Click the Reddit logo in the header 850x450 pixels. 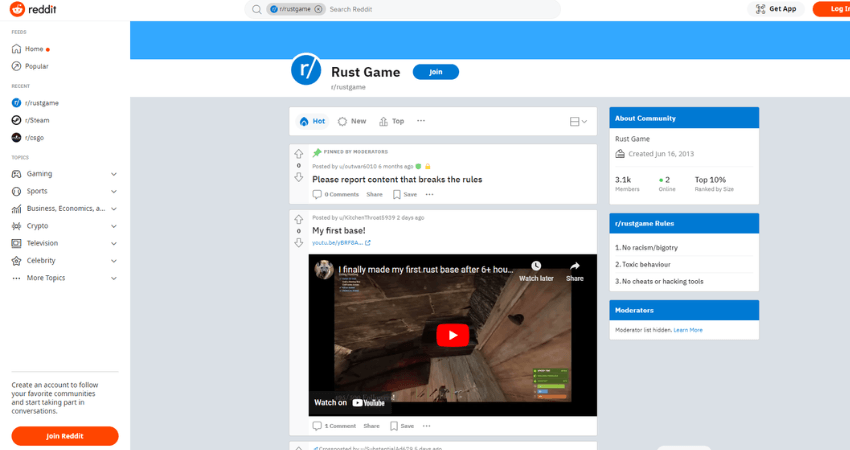(33, 9)
